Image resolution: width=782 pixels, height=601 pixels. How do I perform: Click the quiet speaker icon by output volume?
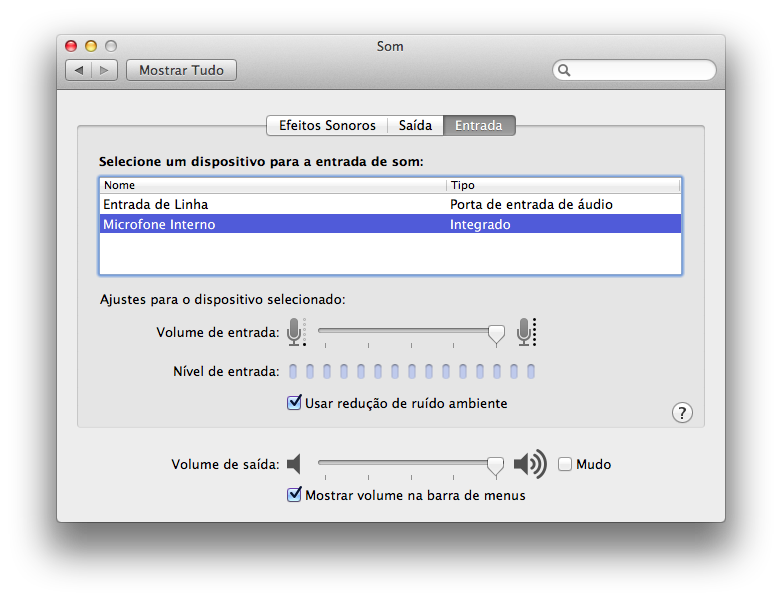pyautogui.click(x=294, y=464)
